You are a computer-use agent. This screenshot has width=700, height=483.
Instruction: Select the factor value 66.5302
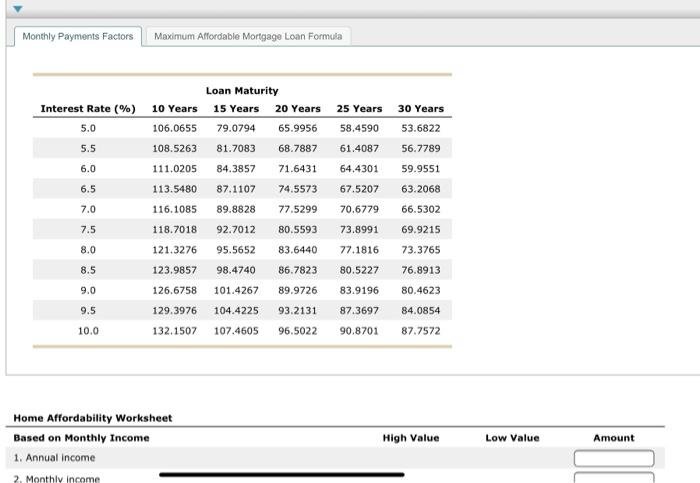[421, 209]
